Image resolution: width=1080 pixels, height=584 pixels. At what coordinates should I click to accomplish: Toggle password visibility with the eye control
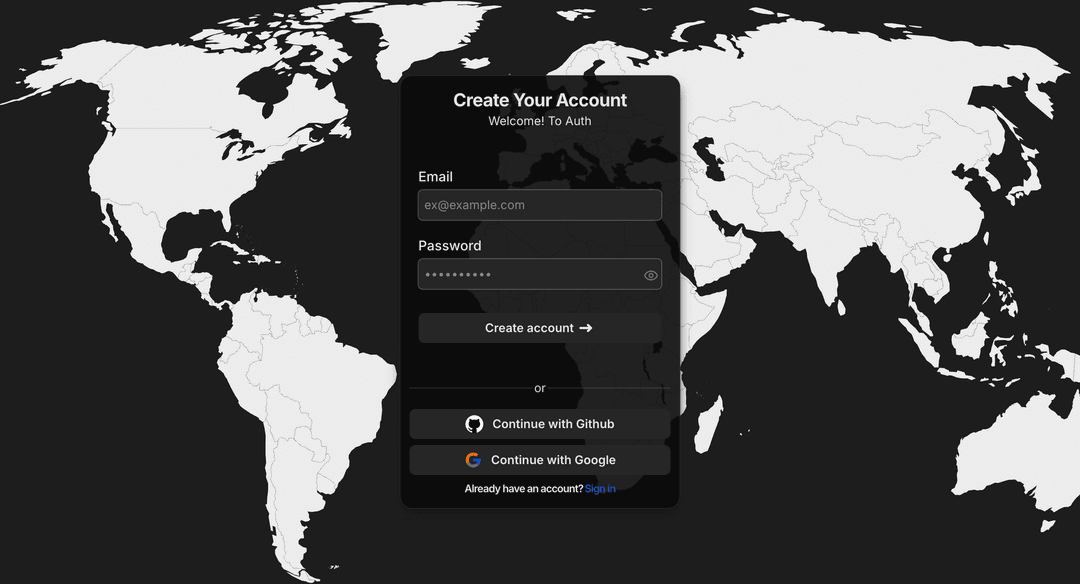(651, 274)
